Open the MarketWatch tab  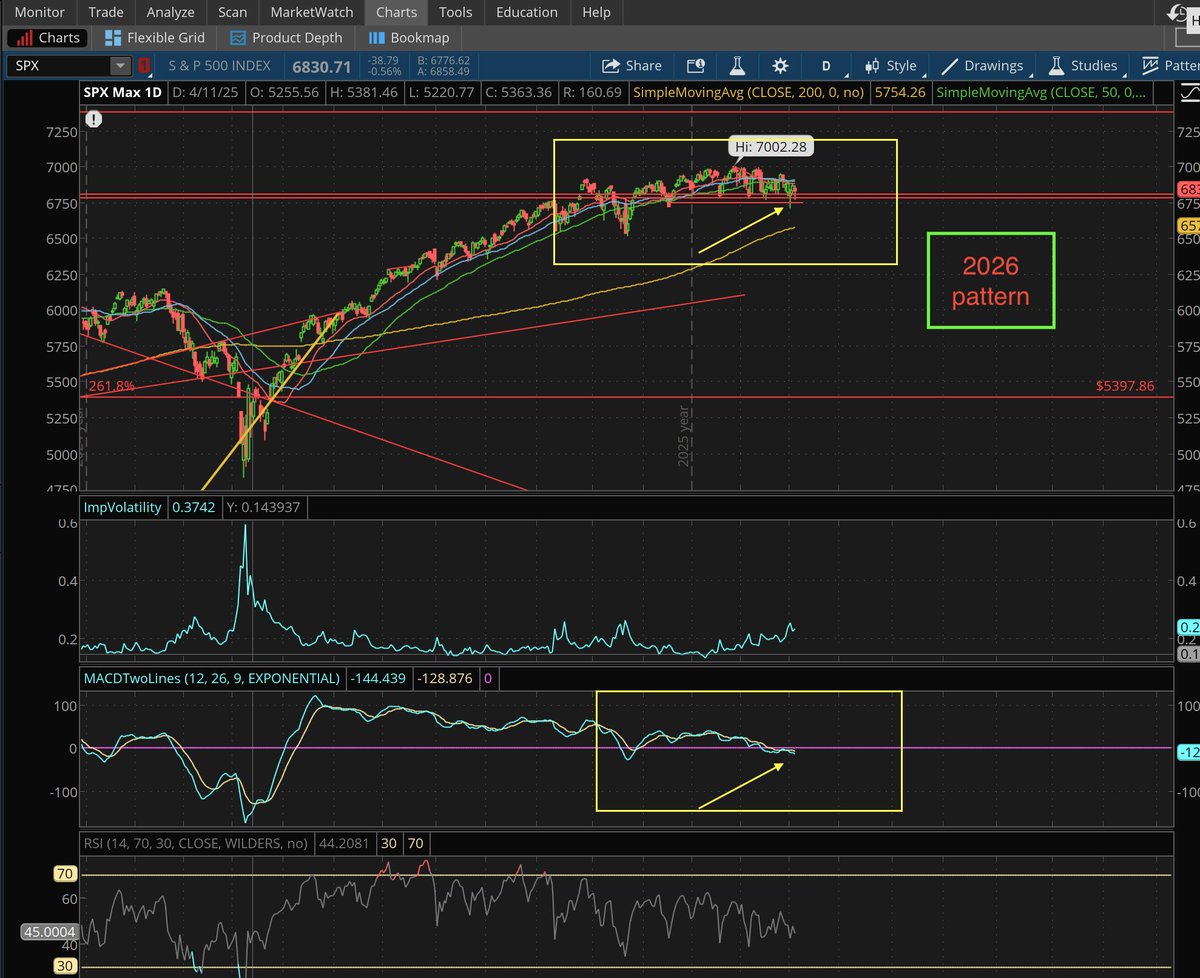(x=312, y=12)
